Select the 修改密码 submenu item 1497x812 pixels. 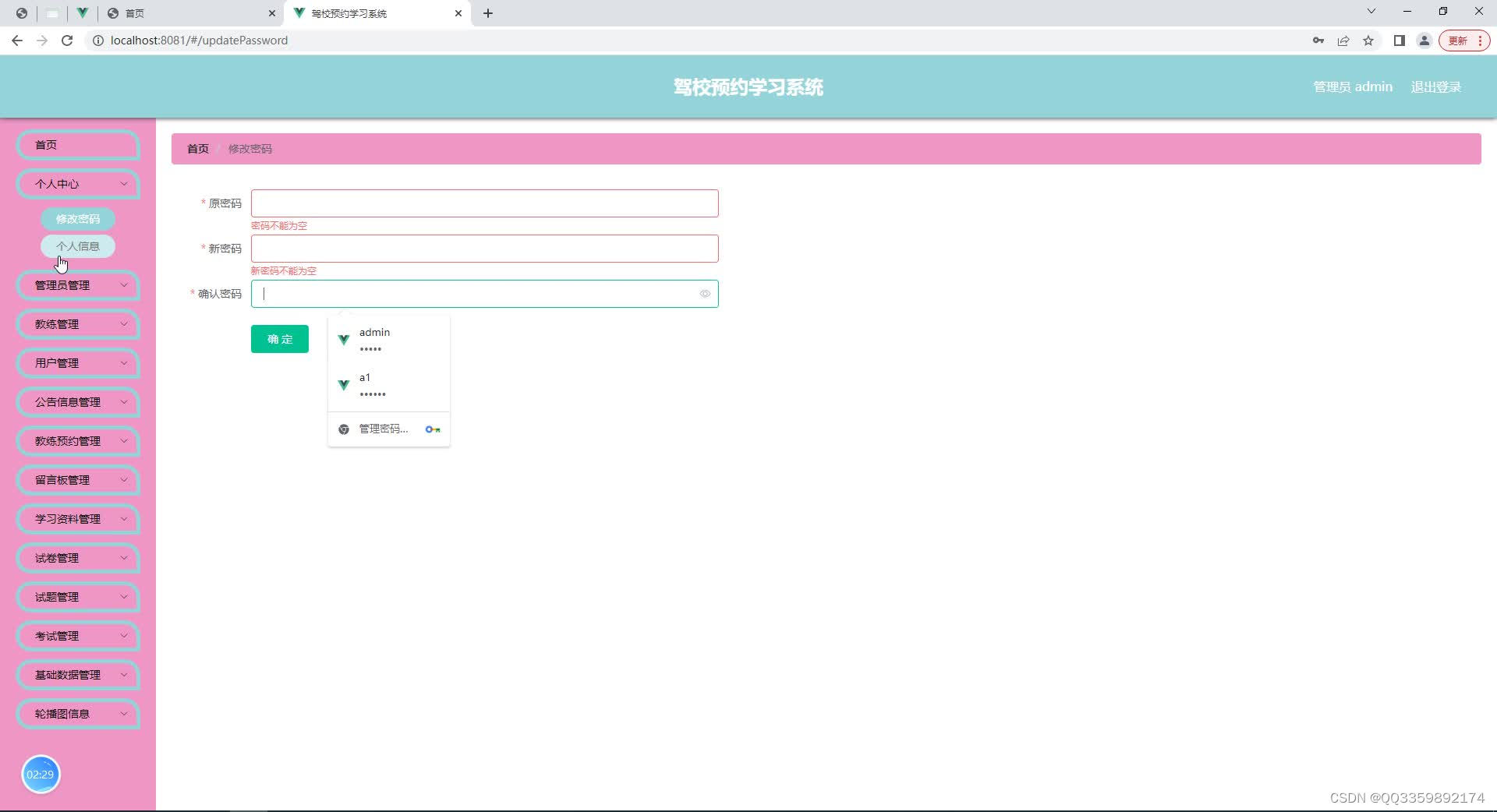[78, 219]
